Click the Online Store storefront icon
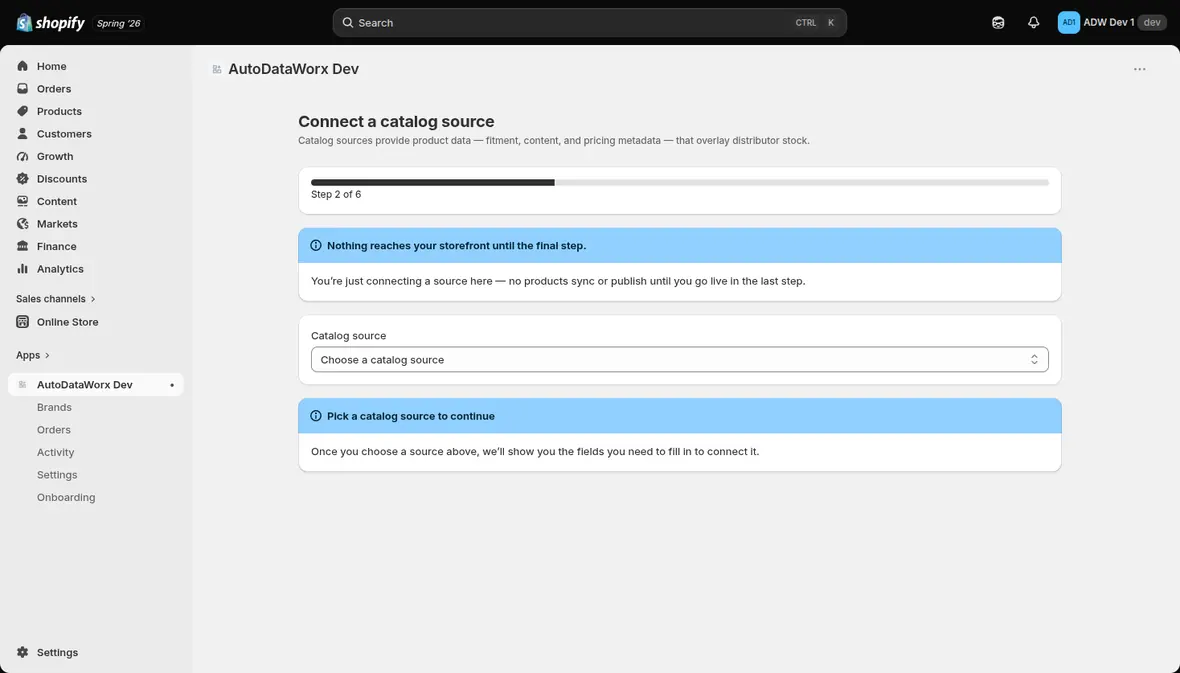 click(23, 322)
